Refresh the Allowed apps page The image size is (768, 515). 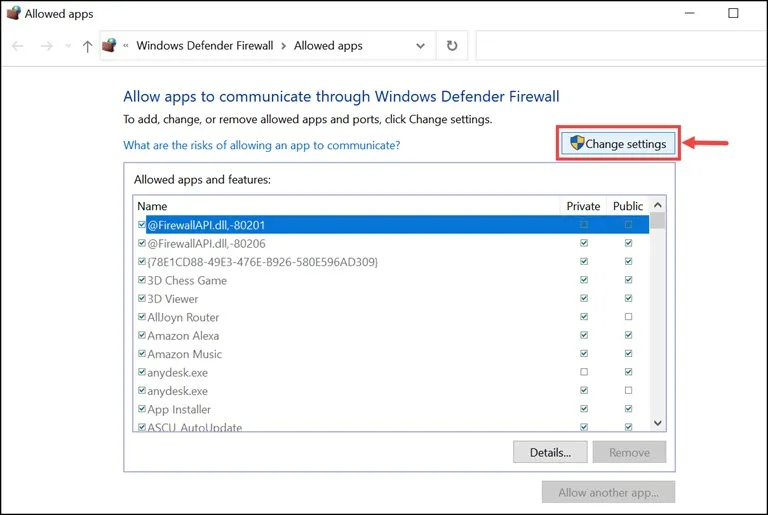452,46
